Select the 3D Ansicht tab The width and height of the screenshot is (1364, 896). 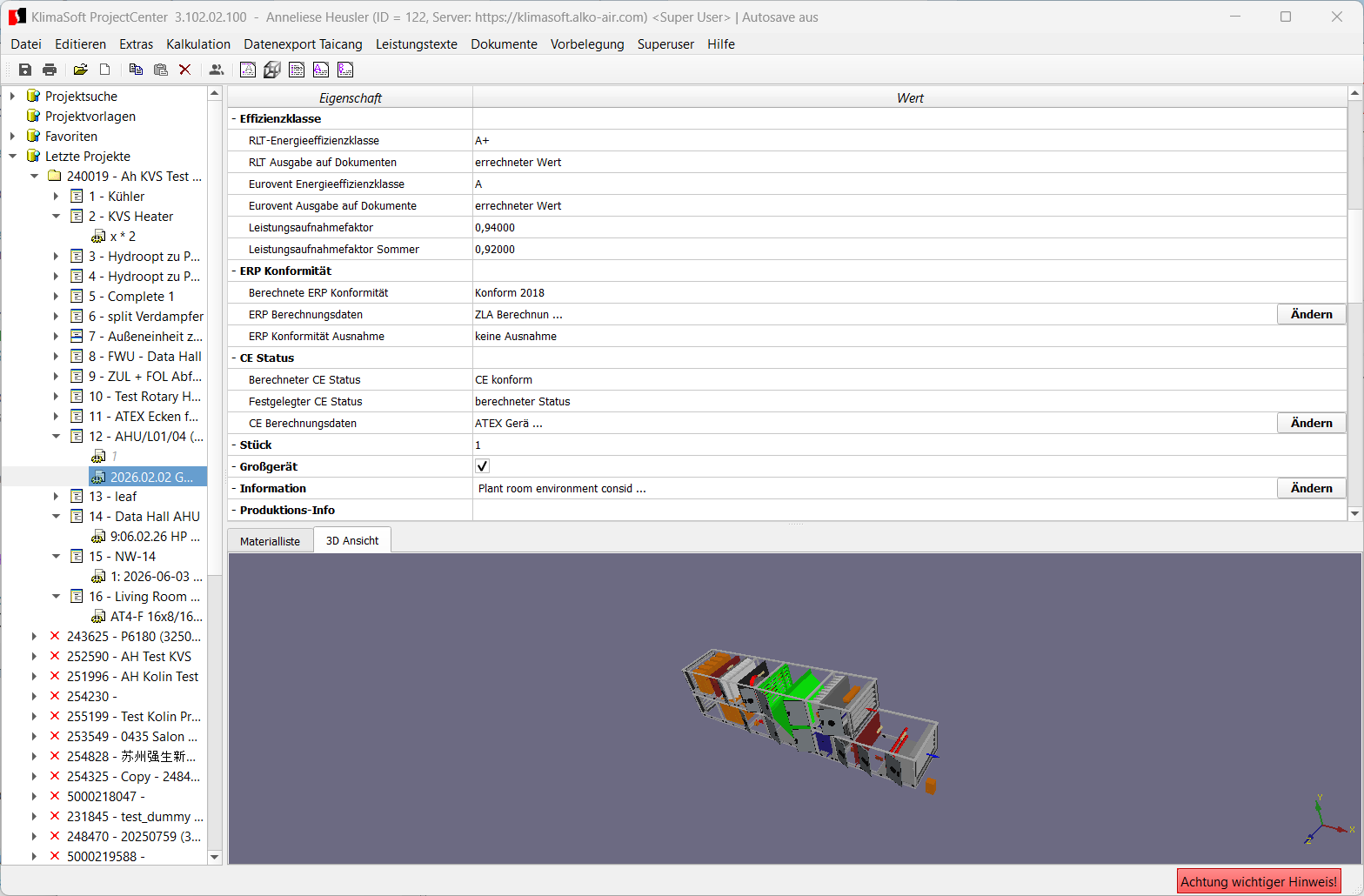pos(352,540)
